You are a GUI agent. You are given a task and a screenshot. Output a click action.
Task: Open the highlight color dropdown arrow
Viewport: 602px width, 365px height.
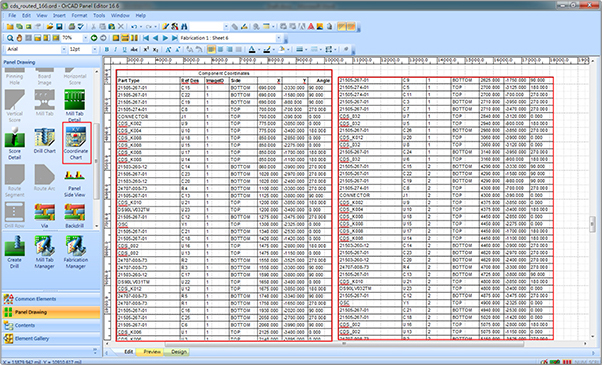(274, 50)
